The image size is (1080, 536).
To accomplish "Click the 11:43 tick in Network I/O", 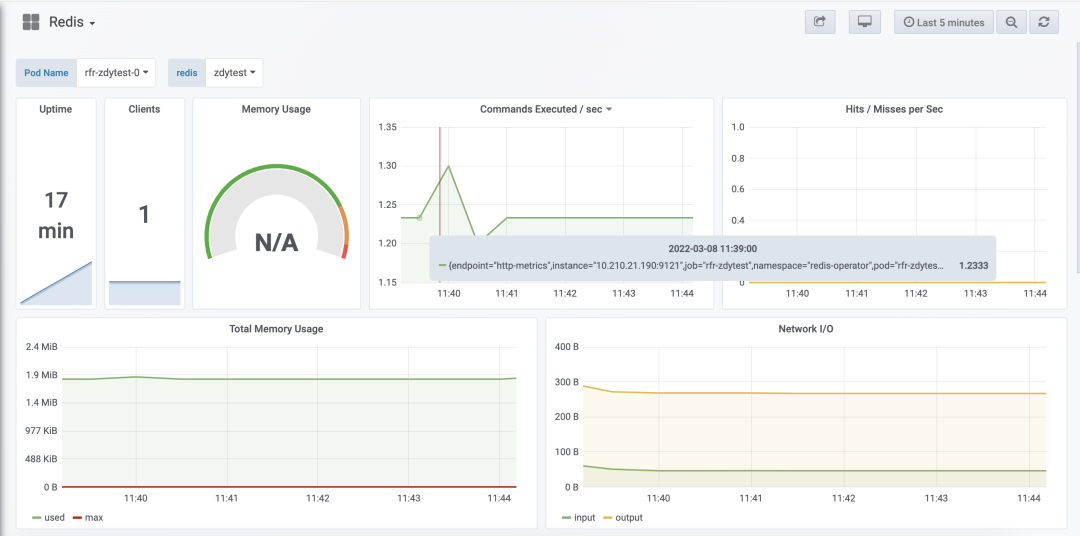I will coord(936,498).
